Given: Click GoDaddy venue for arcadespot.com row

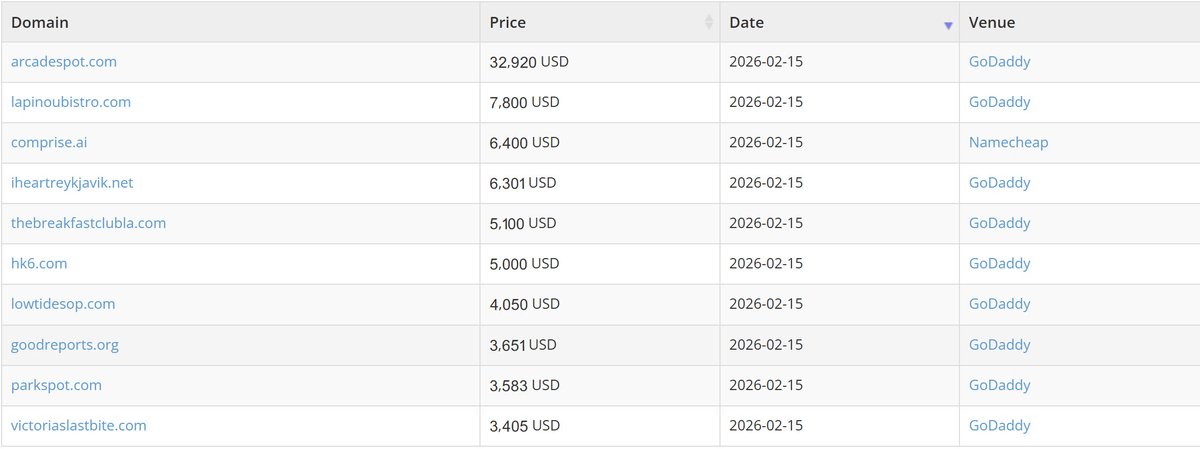Looking at the screenshot, I should 999,62.
